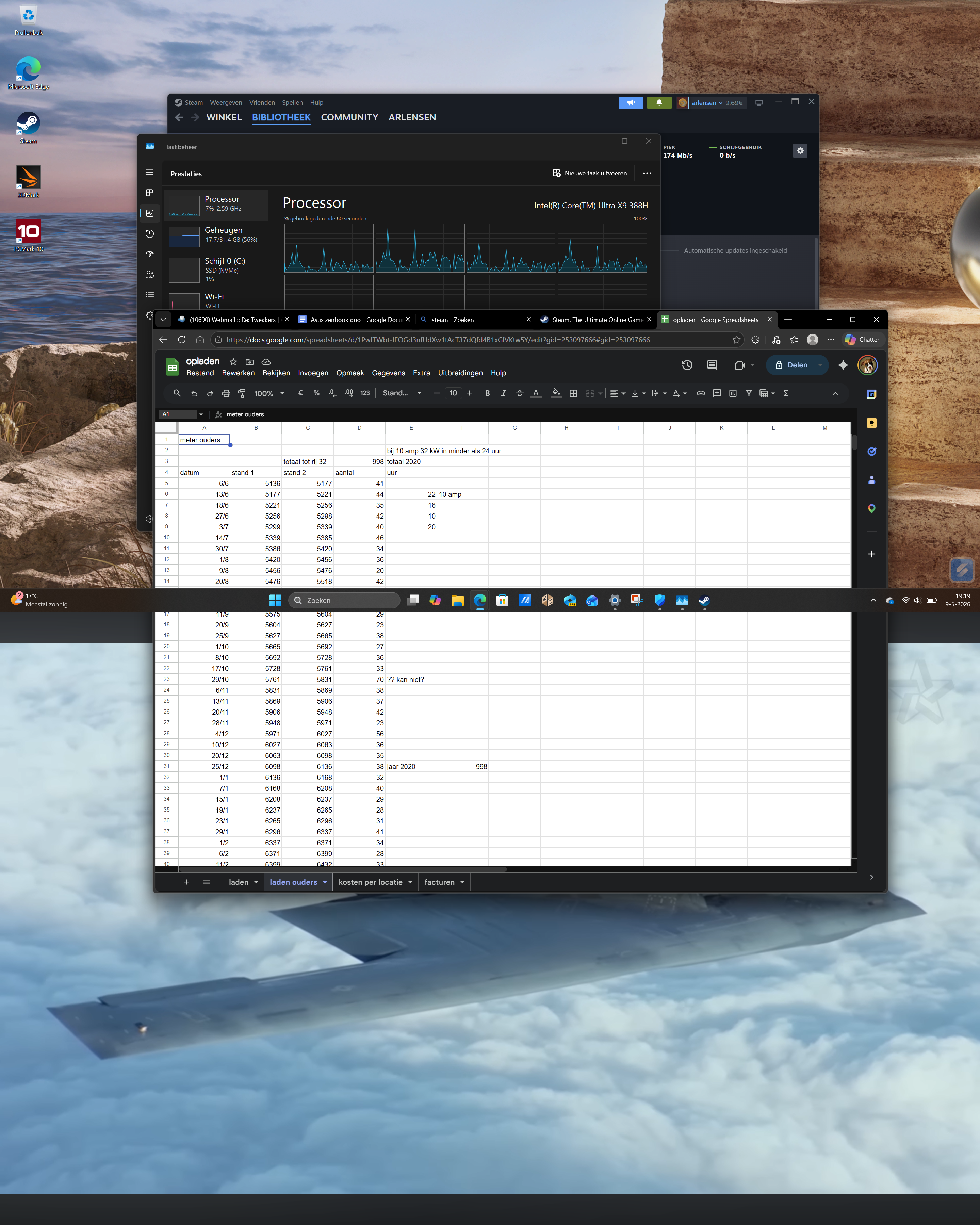Format as currency with euro icon

coord(300,393)
